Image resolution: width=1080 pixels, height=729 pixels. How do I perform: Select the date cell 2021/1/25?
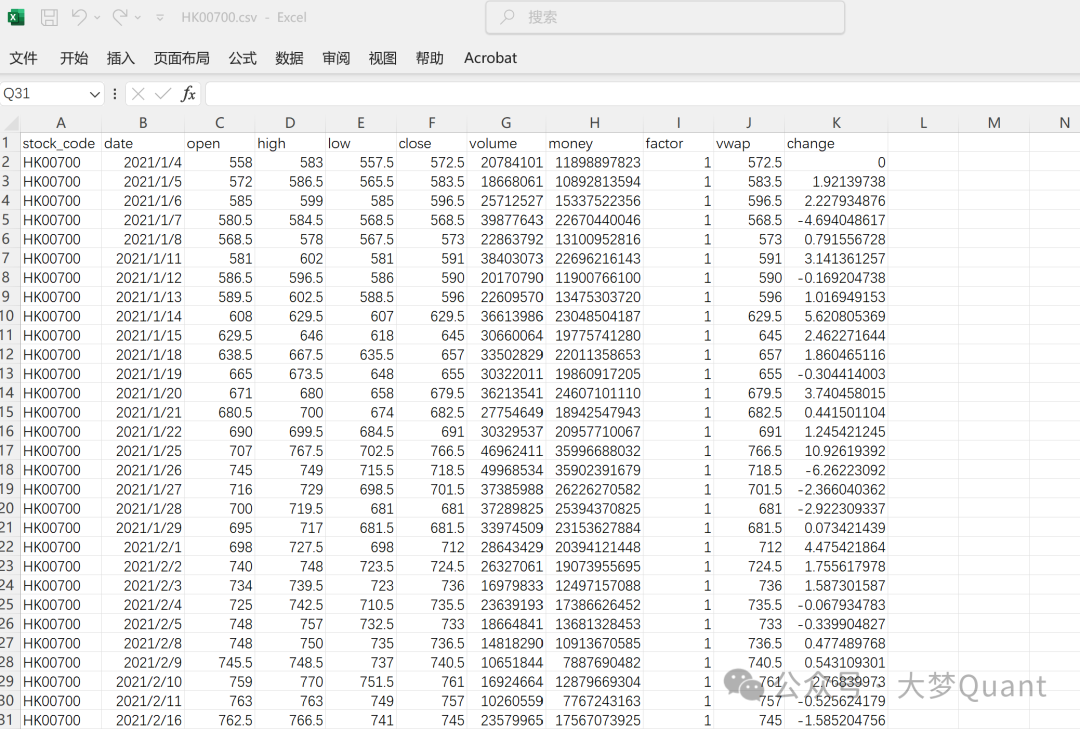[143, 451]
